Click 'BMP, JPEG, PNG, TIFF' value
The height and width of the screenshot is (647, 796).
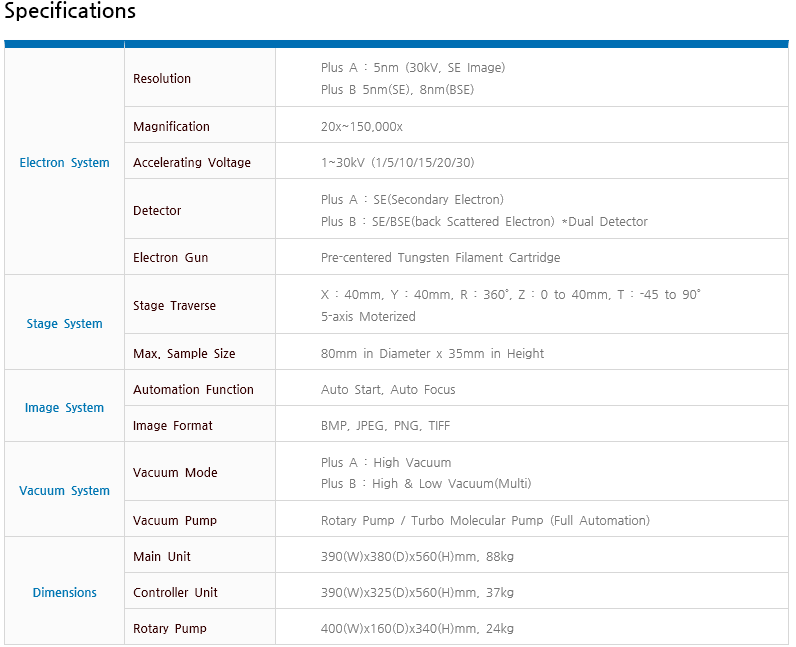pos(385,426)
